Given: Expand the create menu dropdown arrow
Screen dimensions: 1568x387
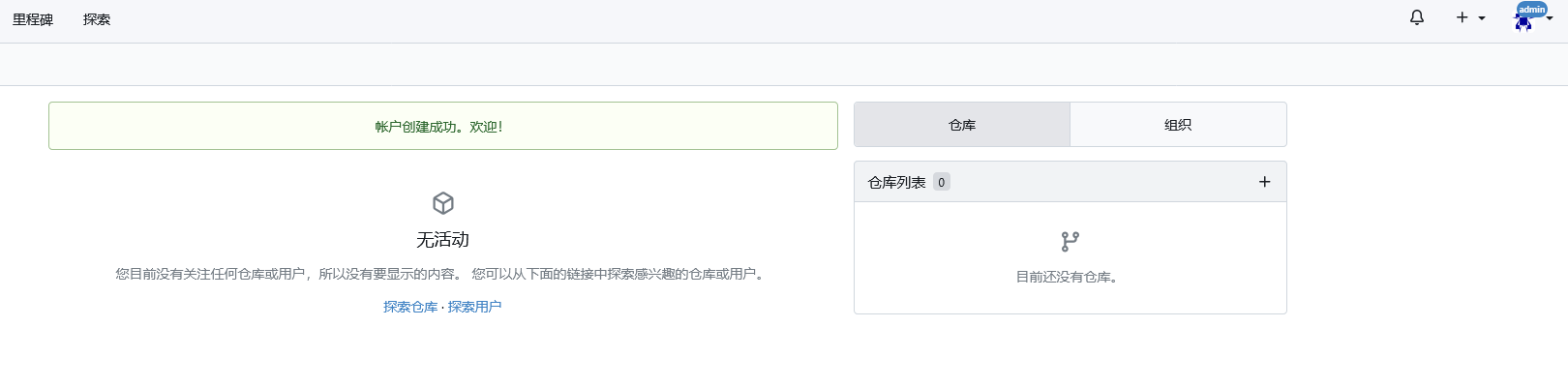Looking at the screenshot, I should pos(1482,18).
